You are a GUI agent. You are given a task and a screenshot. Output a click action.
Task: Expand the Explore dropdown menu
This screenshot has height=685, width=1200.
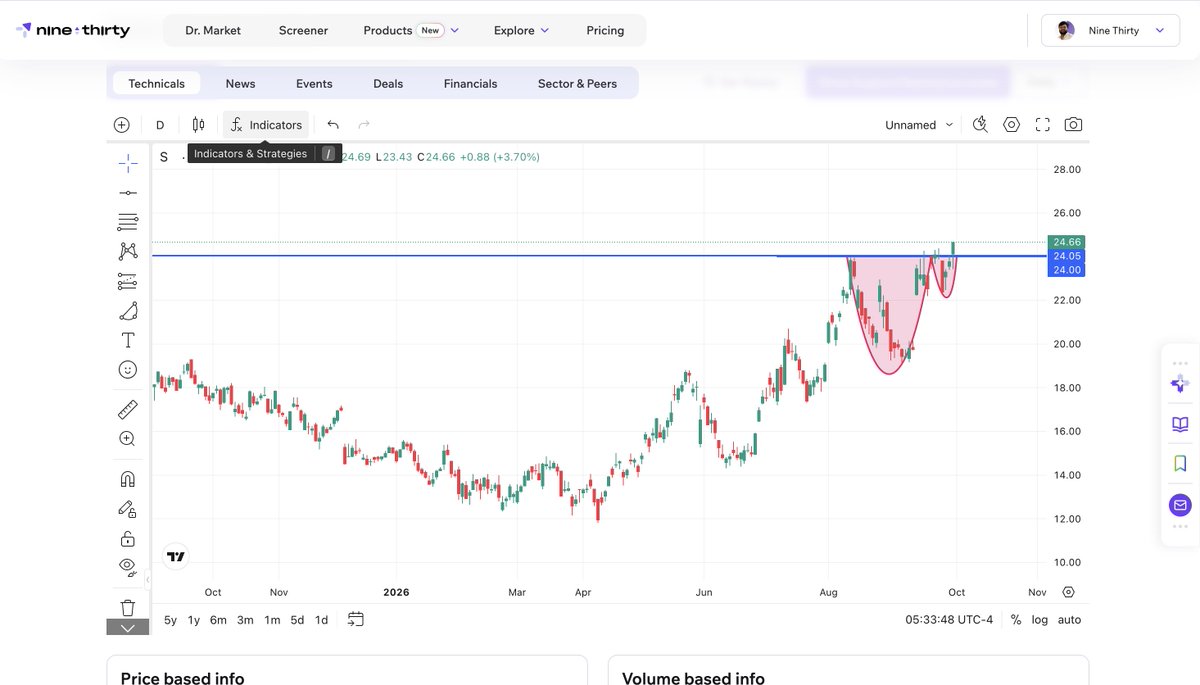[521, 30]
